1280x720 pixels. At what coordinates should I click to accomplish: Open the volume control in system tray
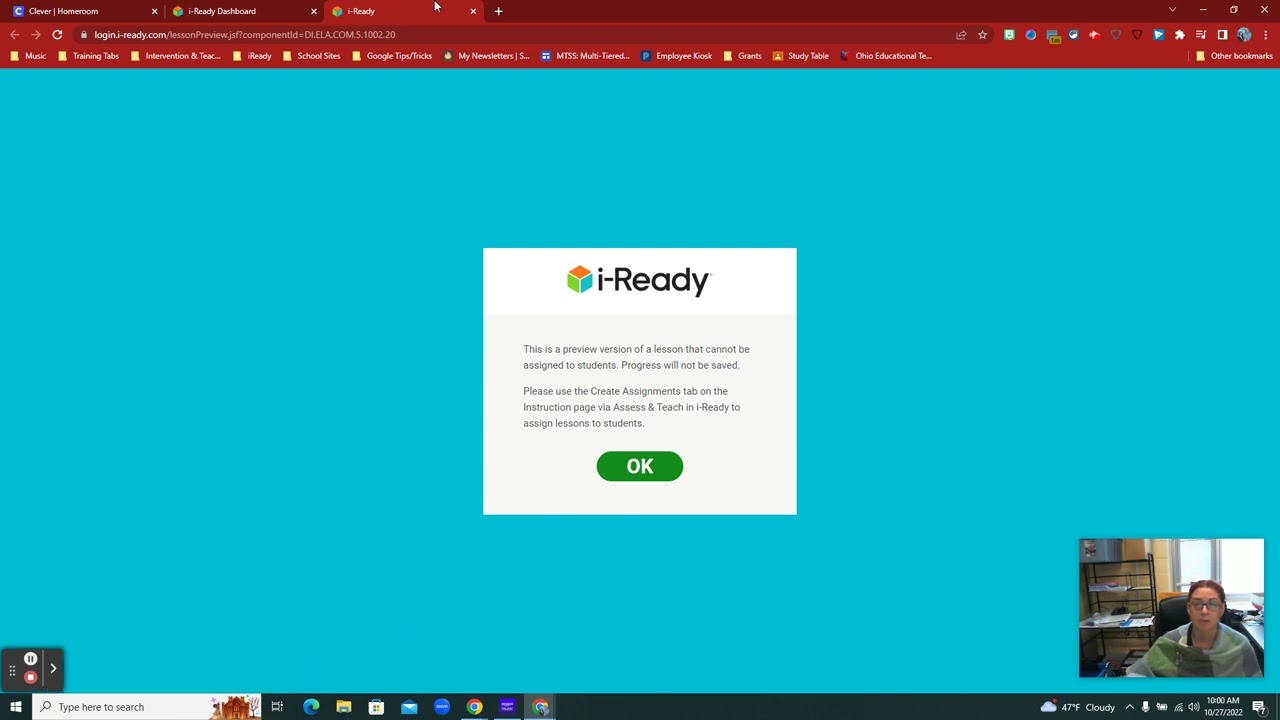1194,707
